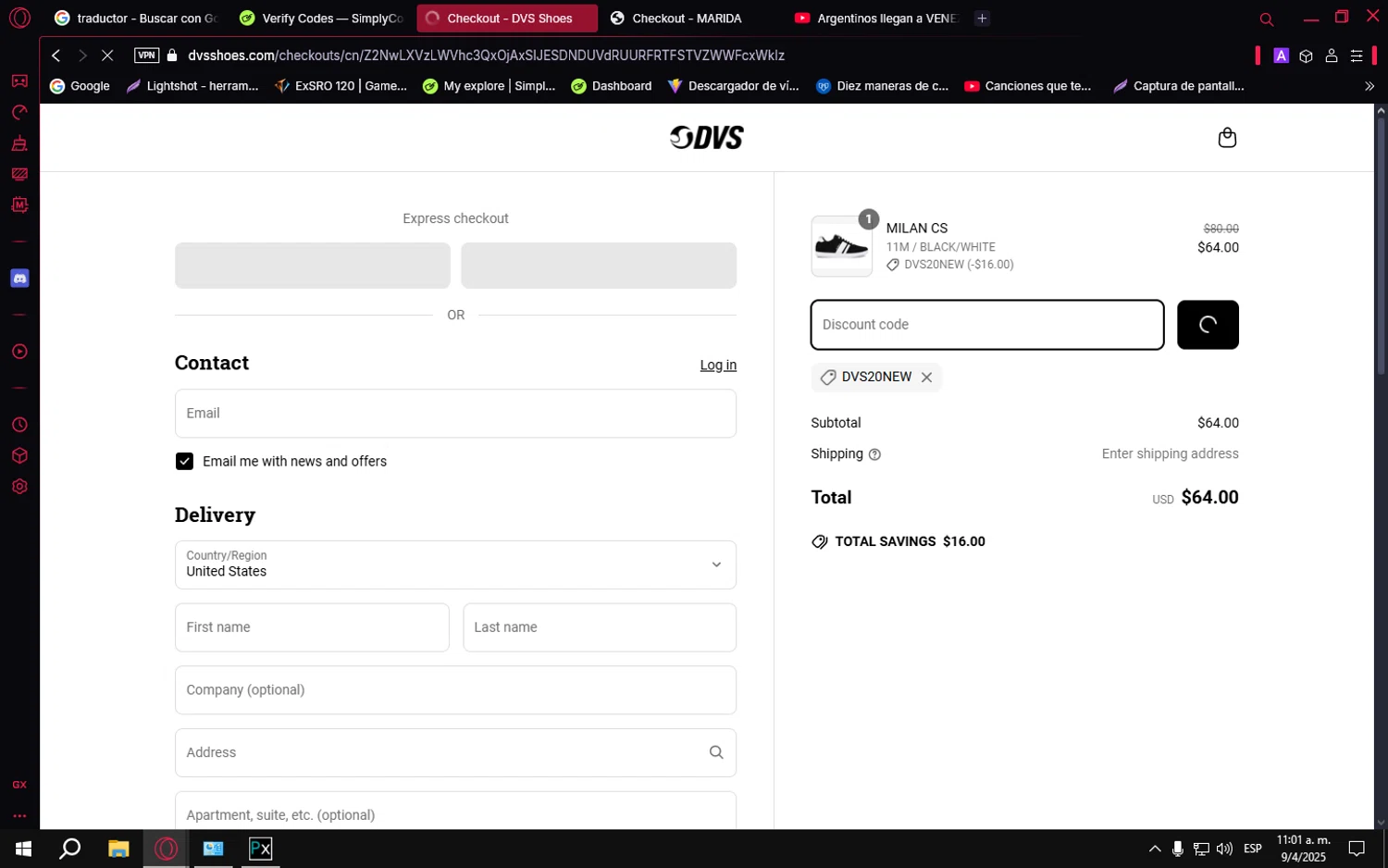Viewport: 1388px width, 868px height.
Task: Click the VPN badge in address bar
Action: pos(146,56)
